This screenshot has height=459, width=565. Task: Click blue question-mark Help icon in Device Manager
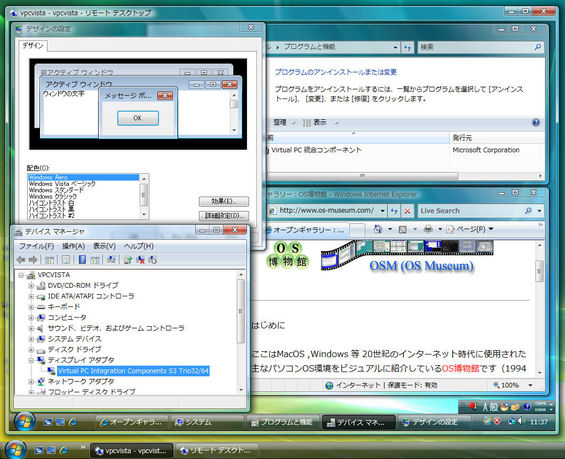[82, 259]
